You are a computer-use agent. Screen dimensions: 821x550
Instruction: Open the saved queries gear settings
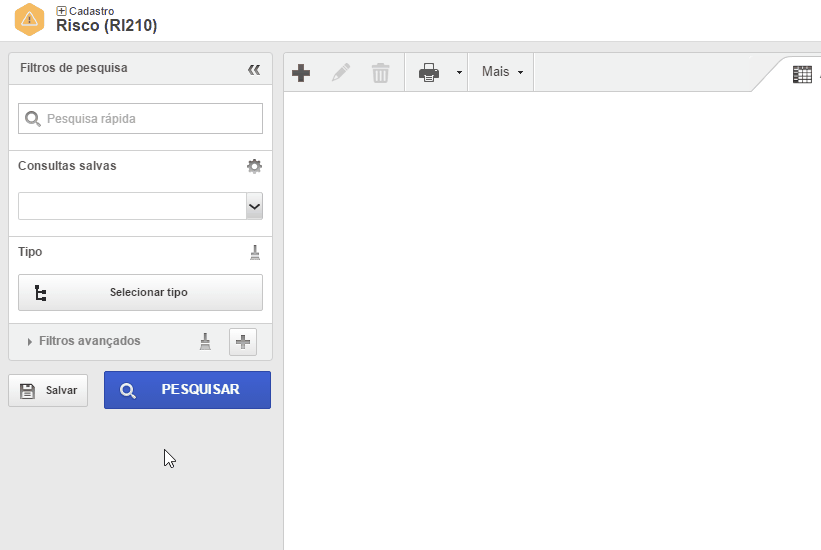[254, 166]
